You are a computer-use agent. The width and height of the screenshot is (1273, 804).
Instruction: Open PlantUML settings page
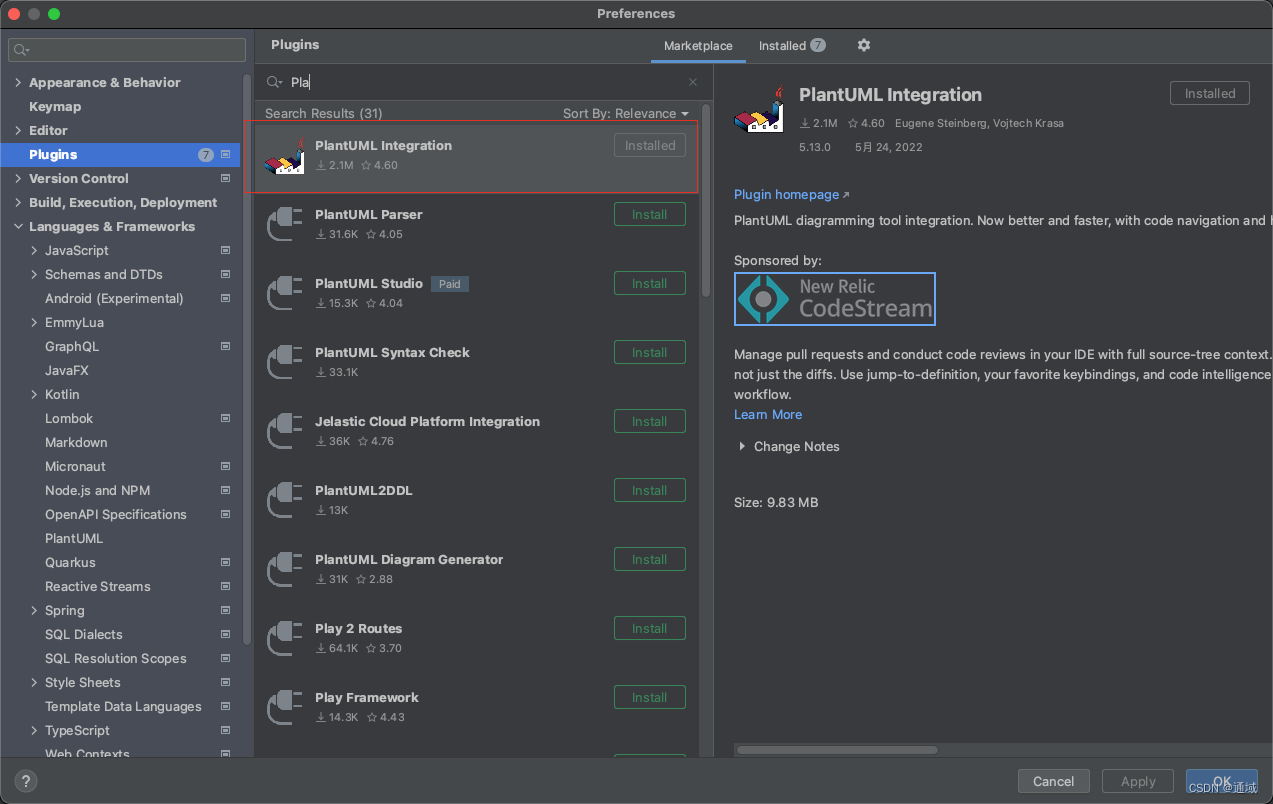(x=74, y=539)
